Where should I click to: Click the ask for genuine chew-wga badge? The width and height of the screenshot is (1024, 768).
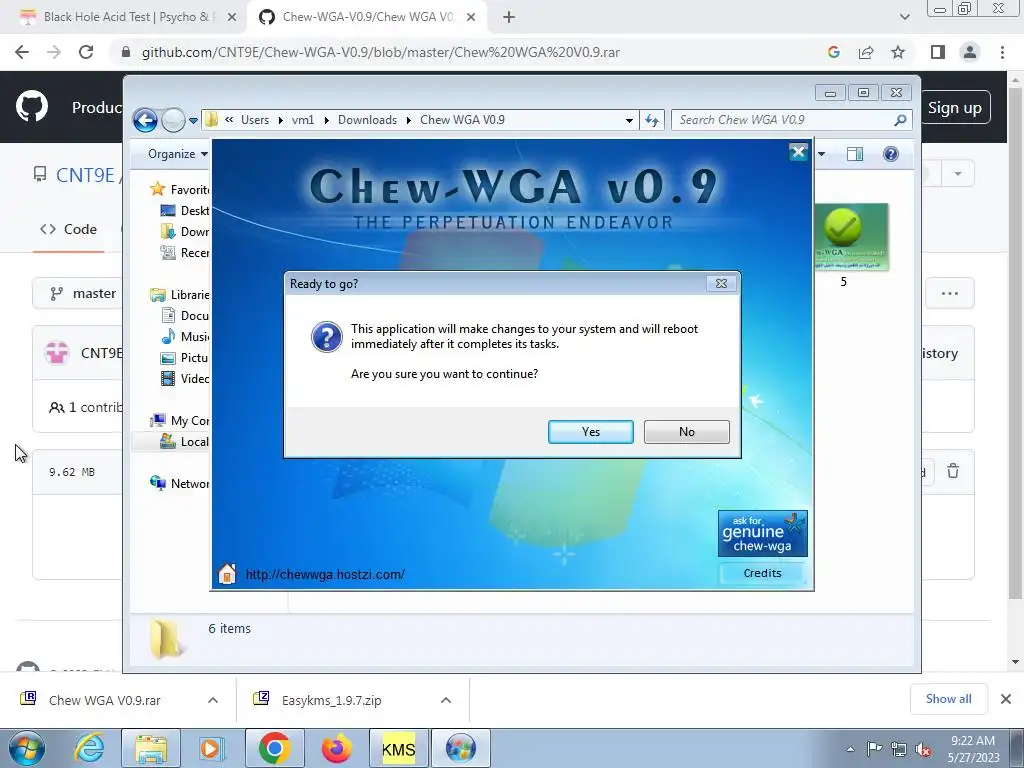762,534
